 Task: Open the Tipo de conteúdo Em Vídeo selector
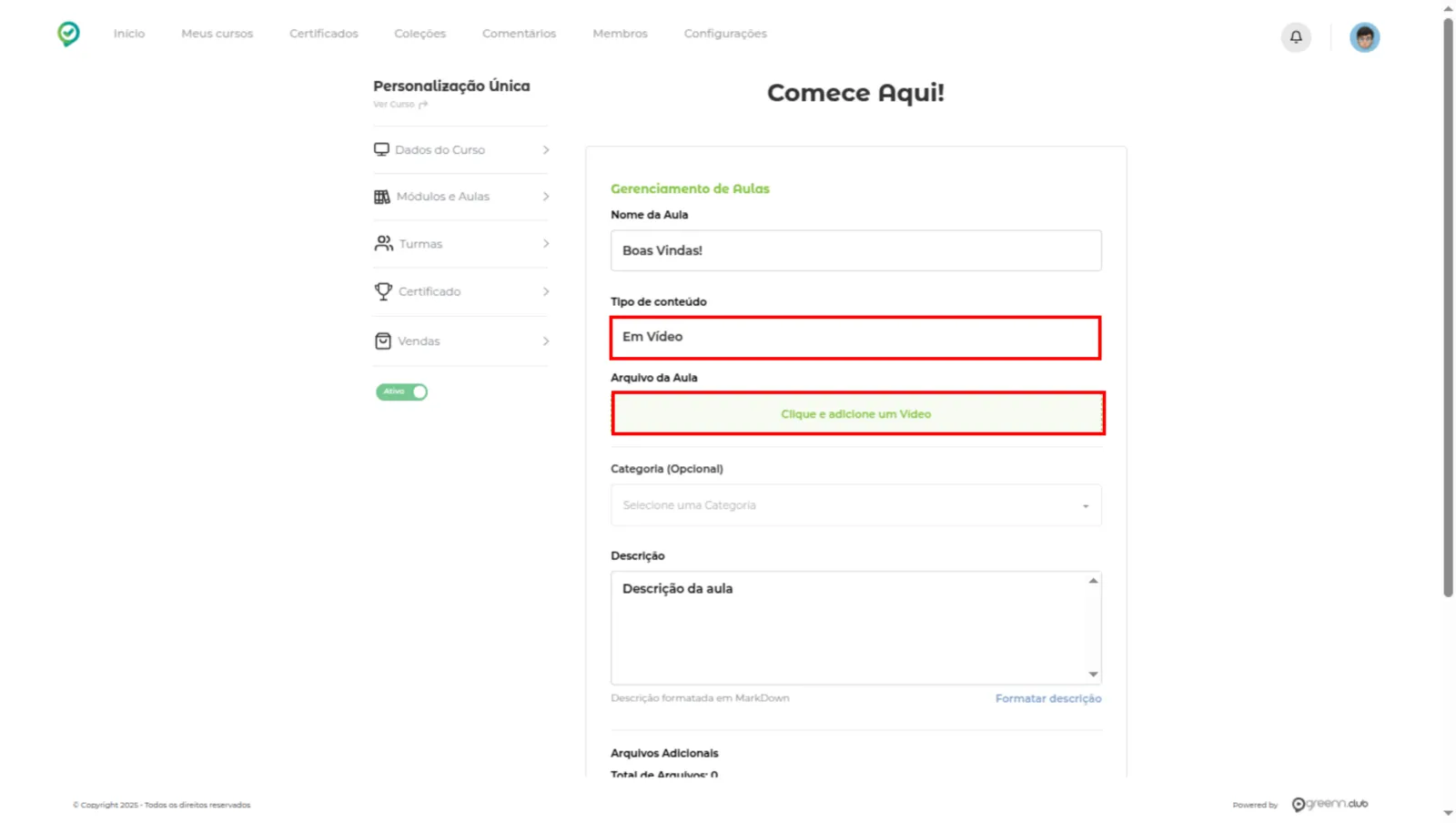click(x=855, y=338)
